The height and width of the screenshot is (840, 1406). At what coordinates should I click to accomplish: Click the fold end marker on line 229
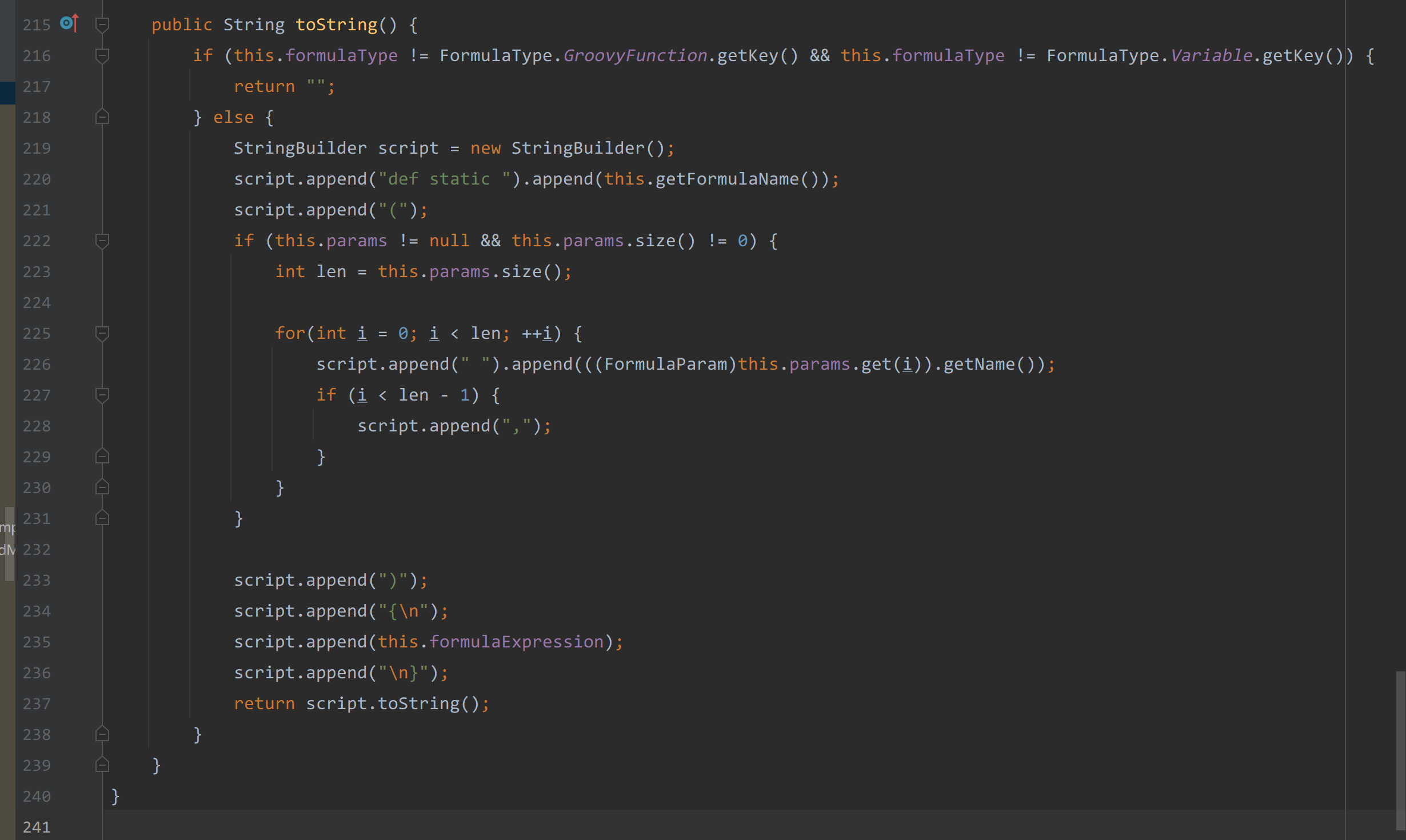pos(102,457)
